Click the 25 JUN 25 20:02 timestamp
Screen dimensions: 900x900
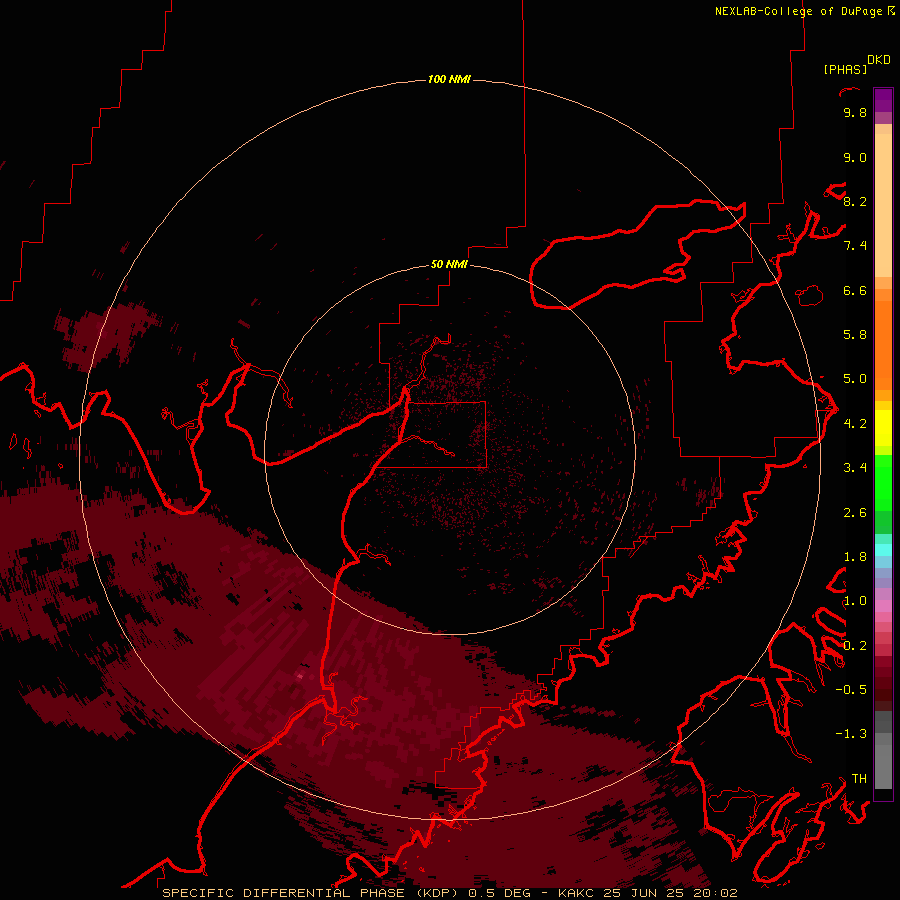click(x=670, y=893)
